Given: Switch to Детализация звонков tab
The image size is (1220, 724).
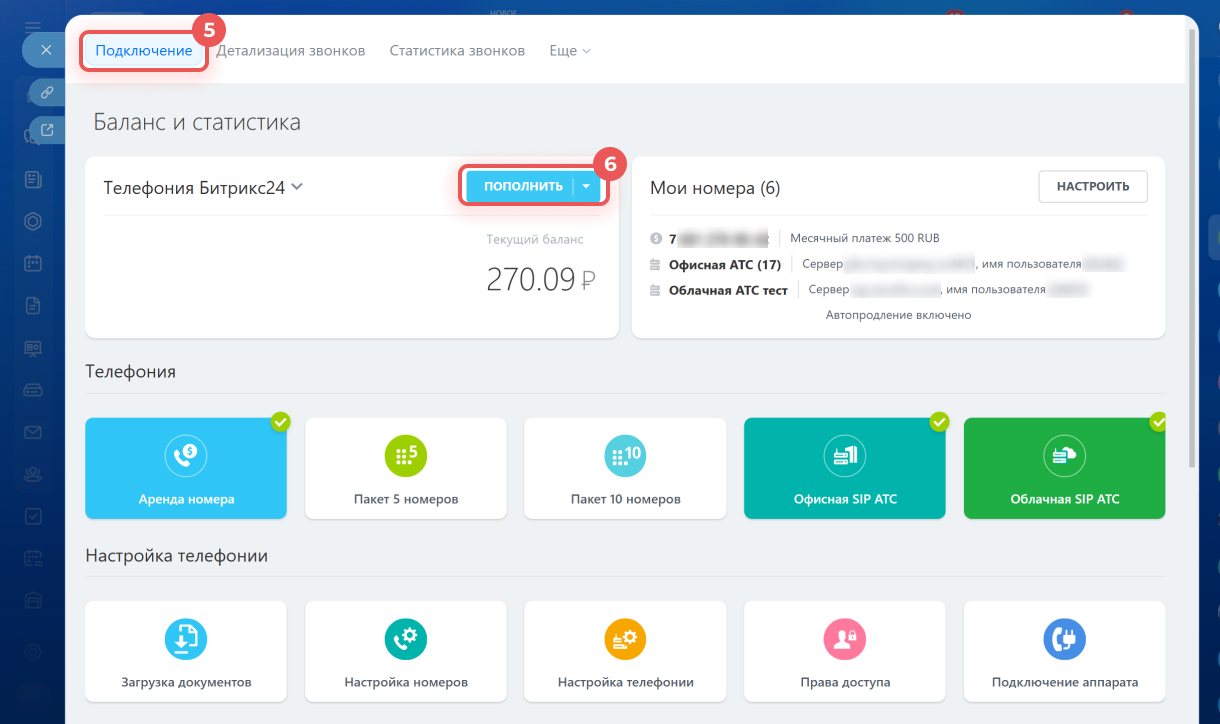Looking at the screenshot, I should [291, 51].
